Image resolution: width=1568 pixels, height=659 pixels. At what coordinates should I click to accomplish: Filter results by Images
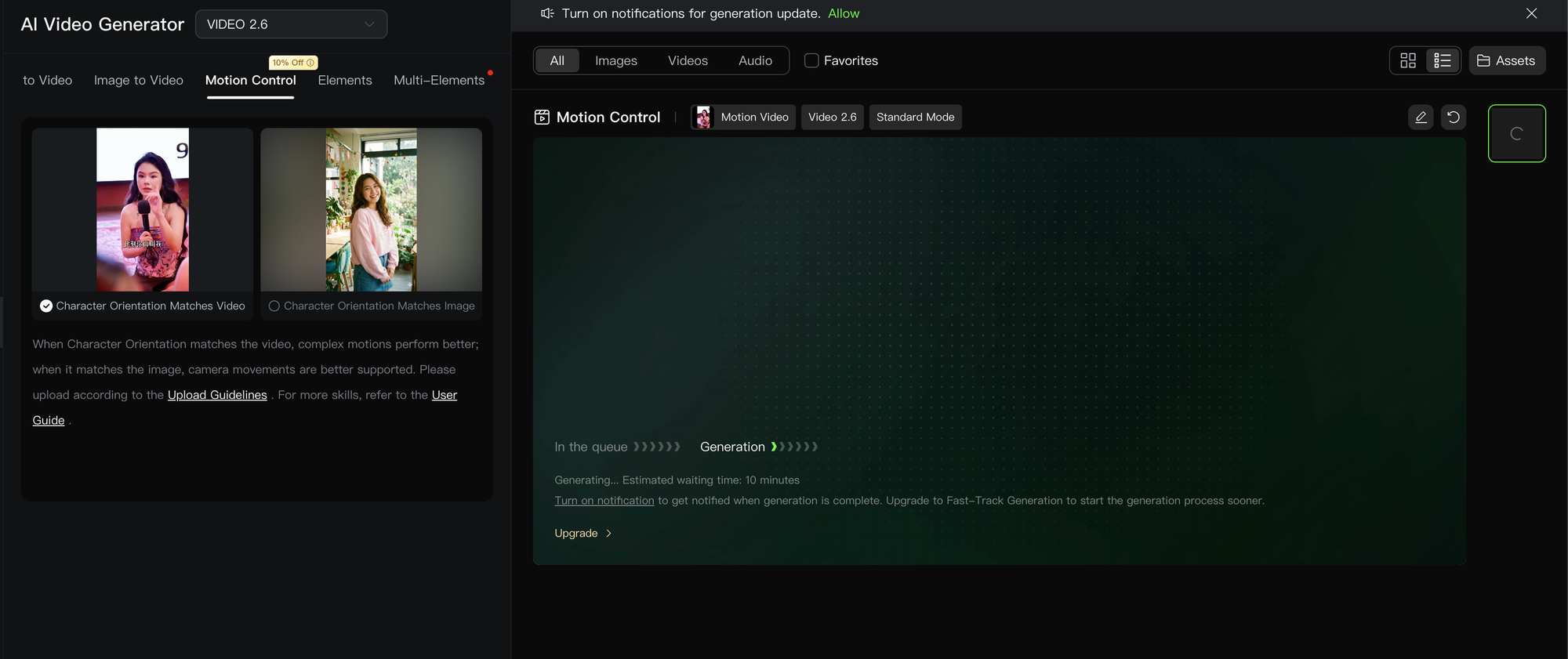pyautogui.click(x=616, y=60)
